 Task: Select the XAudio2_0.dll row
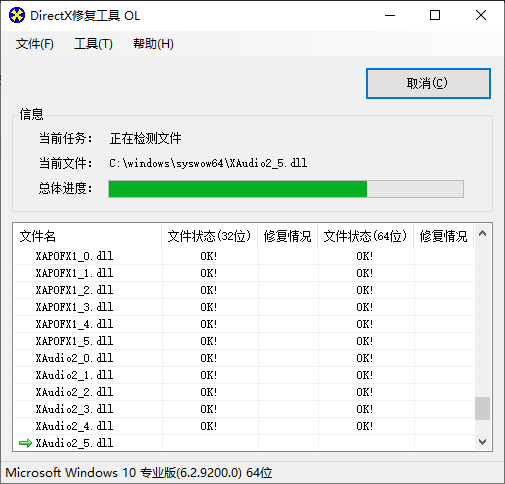pyautogui.click(x=244, y=358)
